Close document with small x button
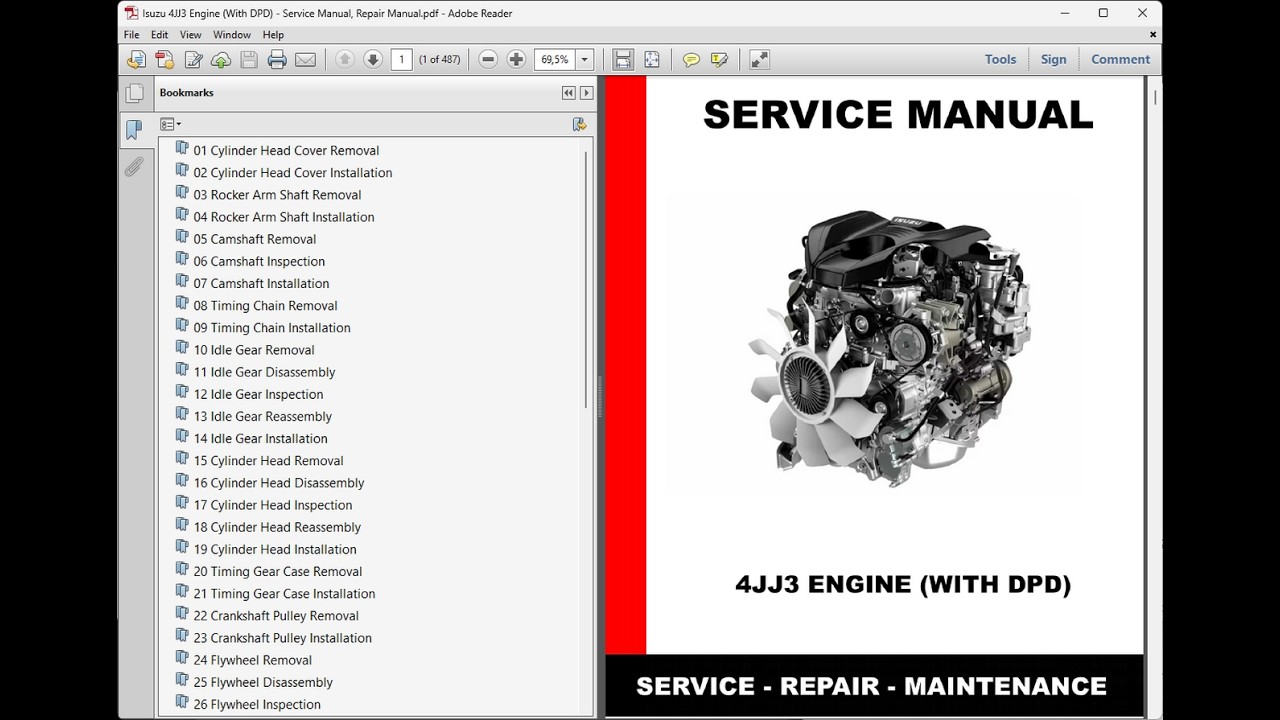 (x=1153, y=35)
